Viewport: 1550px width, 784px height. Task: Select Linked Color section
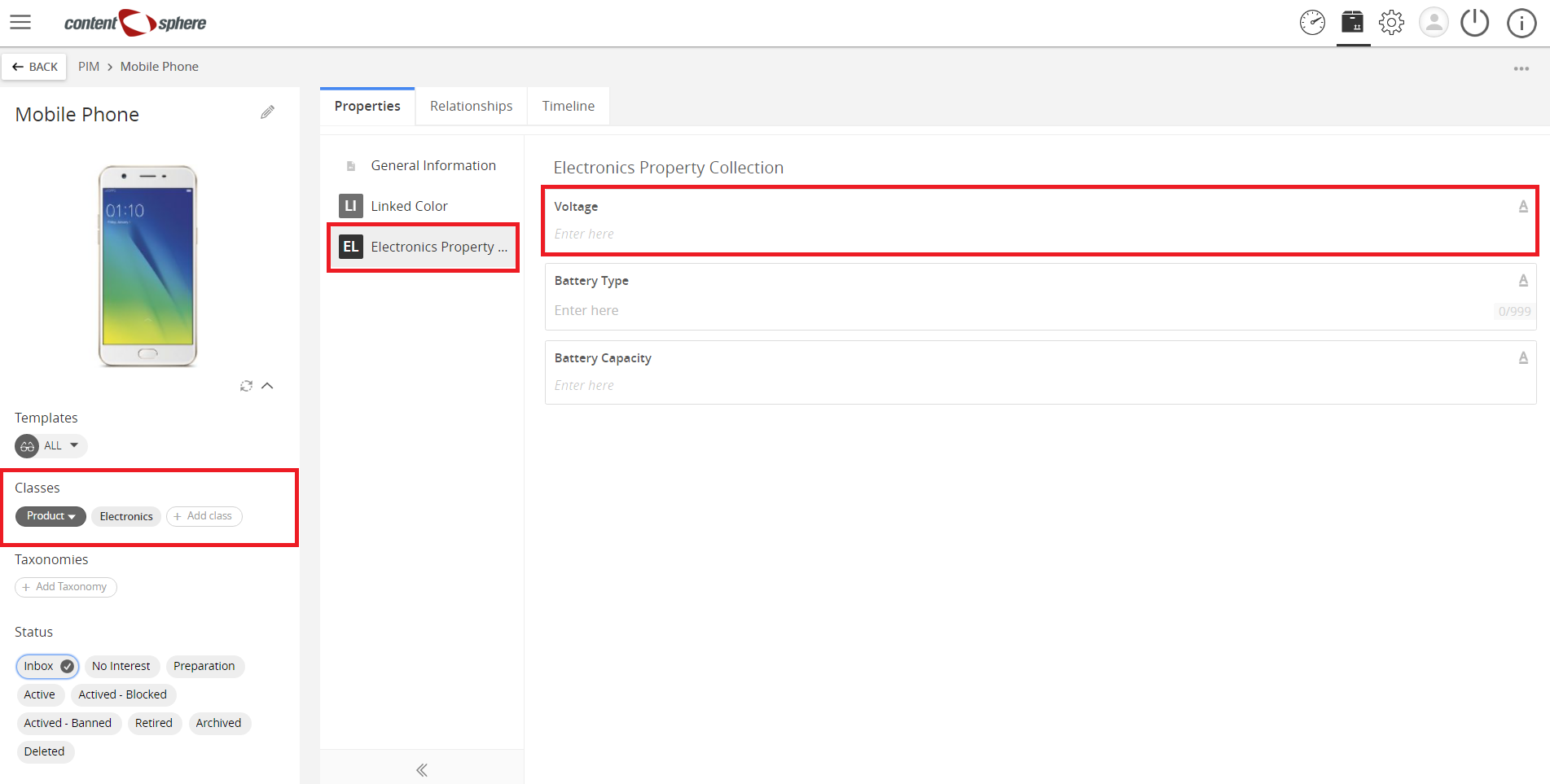[423, 206]
